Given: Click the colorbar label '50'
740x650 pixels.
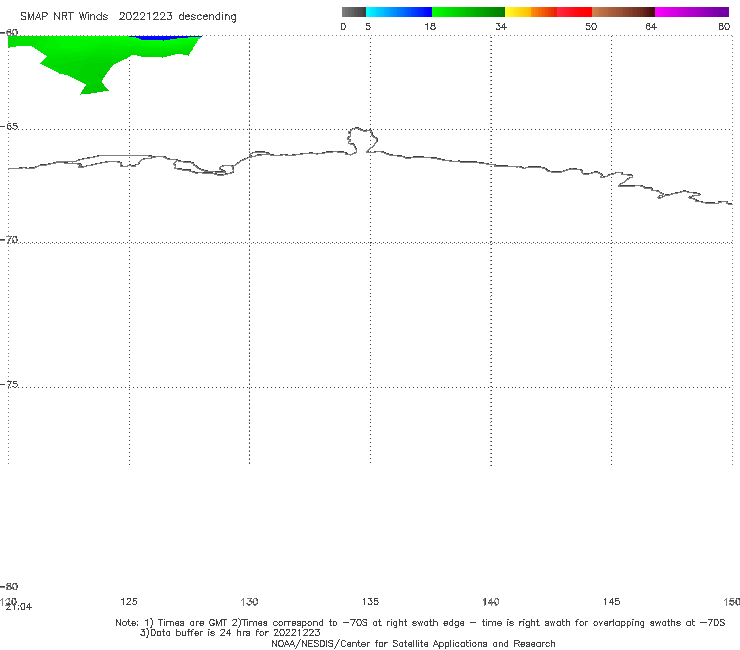Looking at the screenshot, I should [x=591, y=26].
